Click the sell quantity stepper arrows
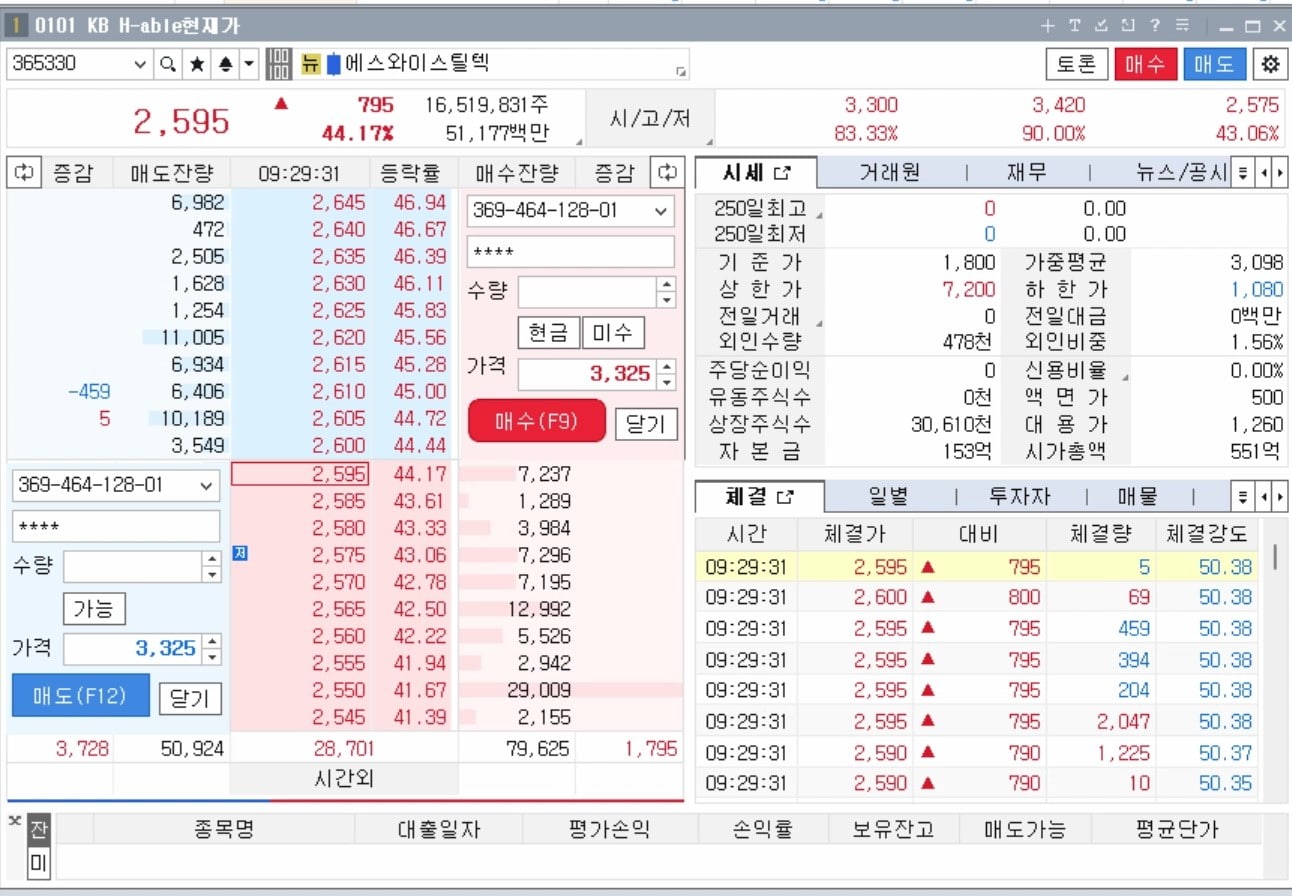1292x896 pixels. (x=211, y=567)
